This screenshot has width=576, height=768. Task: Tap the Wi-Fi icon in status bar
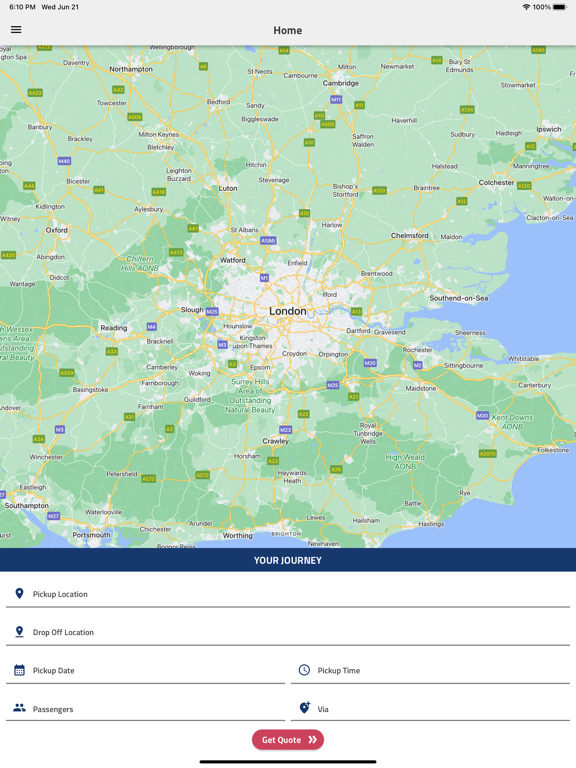coord(527,7)
